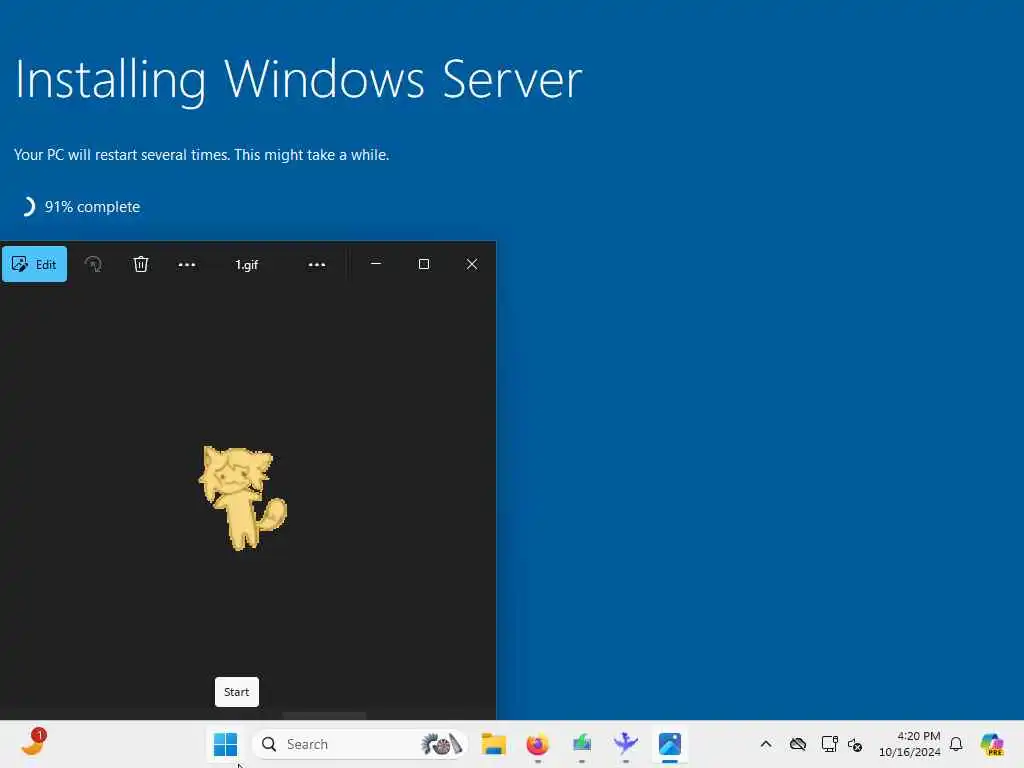Click the yellow cat GIF image

(x=242, y=498)
